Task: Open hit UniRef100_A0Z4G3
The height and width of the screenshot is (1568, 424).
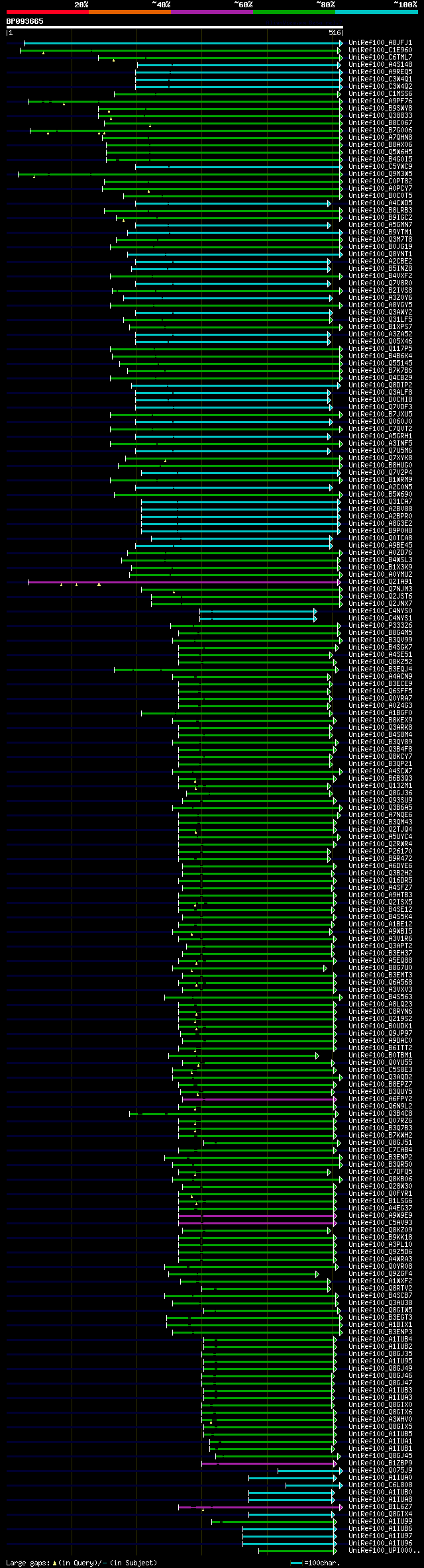Action: (x=380, y=705)
